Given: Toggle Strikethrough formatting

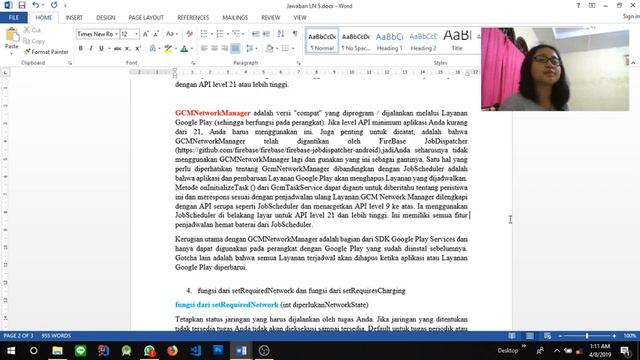Looking at the screenshot, I should click(118, 48).
